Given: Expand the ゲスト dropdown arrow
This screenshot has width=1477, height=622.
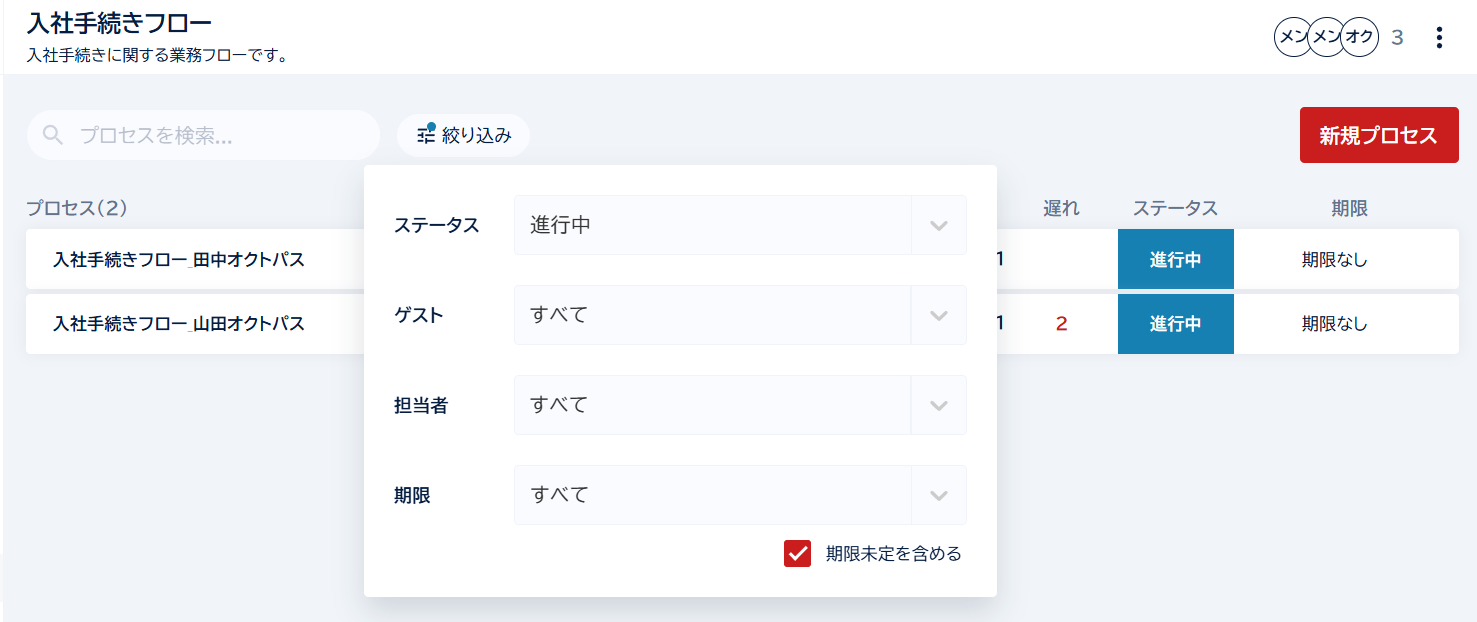Looking at the screenshot, I should [x=938, y=315].
